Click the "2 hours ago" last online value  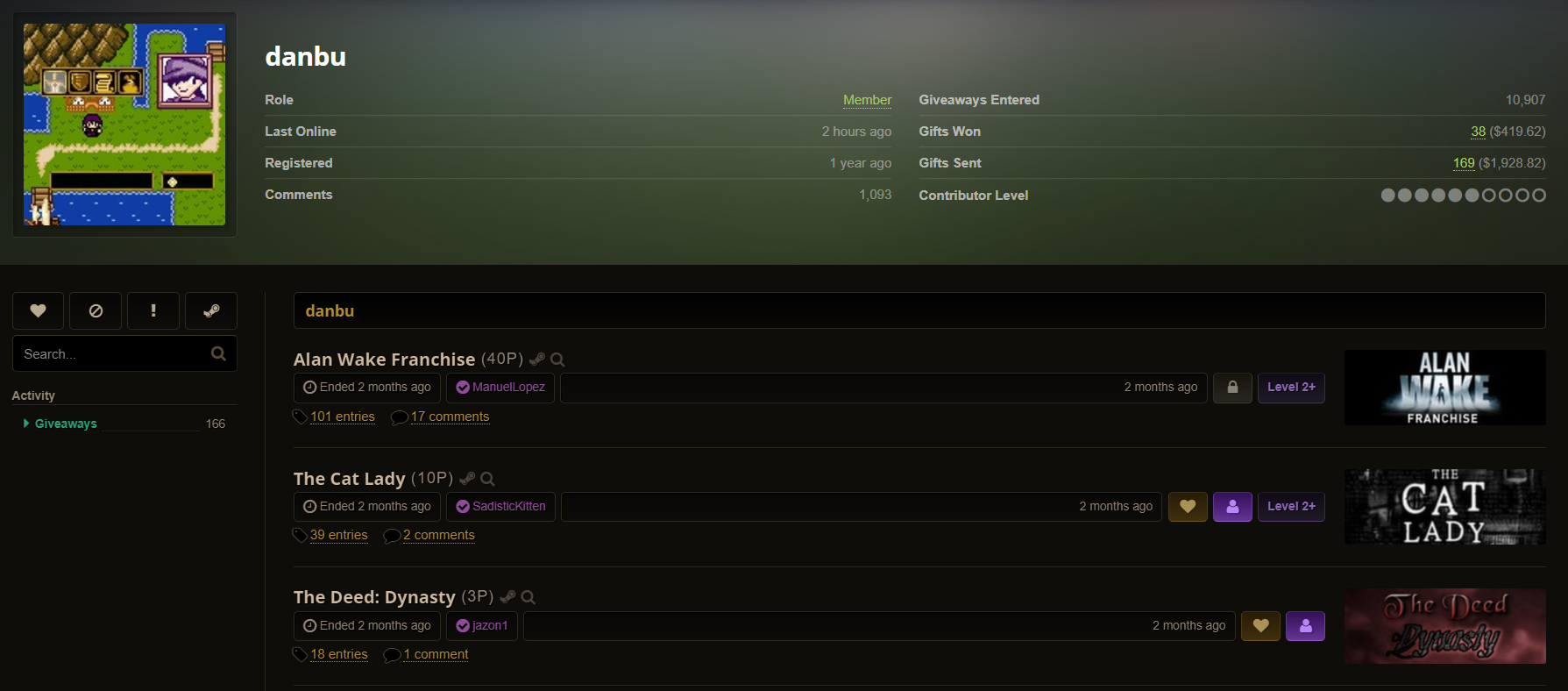[856, 132]
